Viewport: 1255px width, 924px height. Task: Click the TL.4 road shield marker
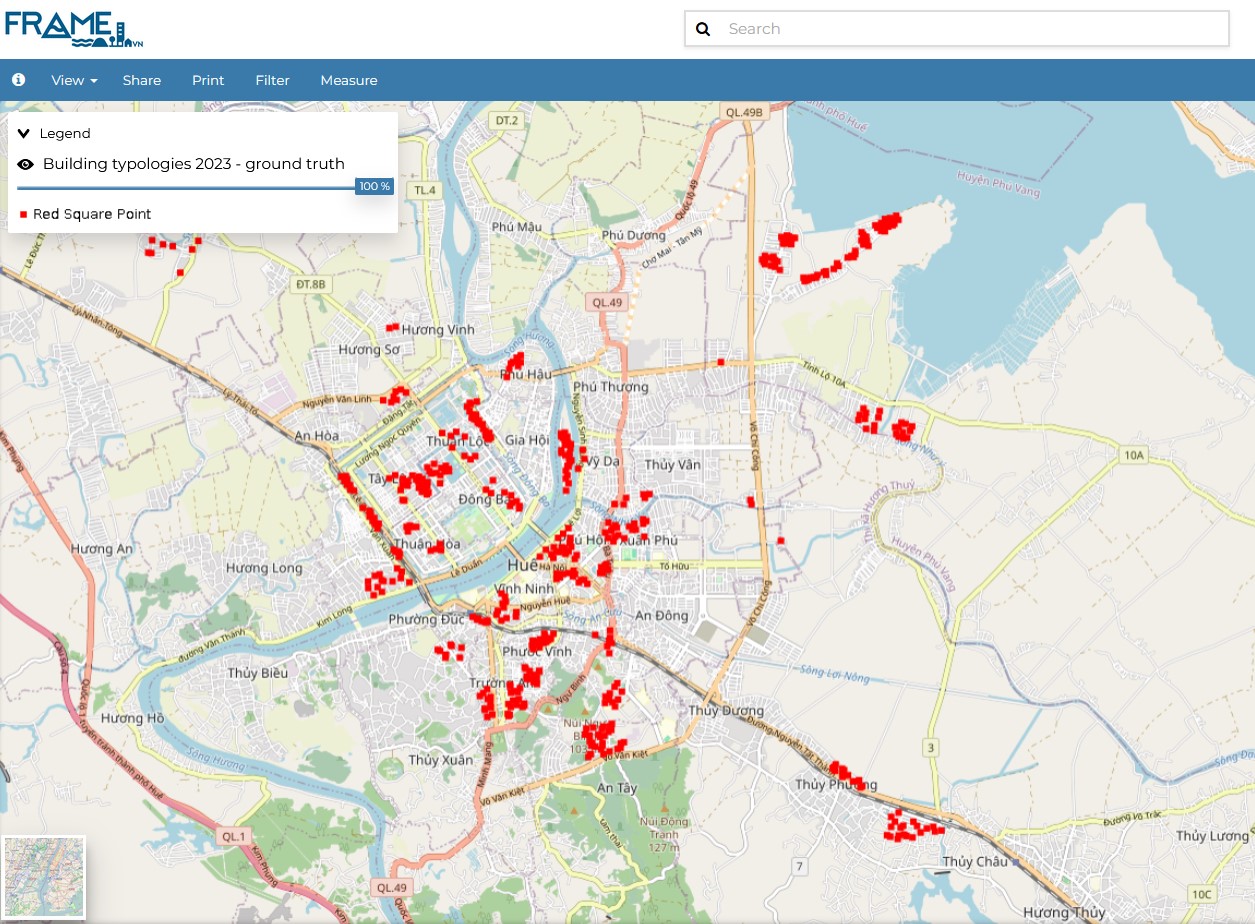[x=425, y=190]
